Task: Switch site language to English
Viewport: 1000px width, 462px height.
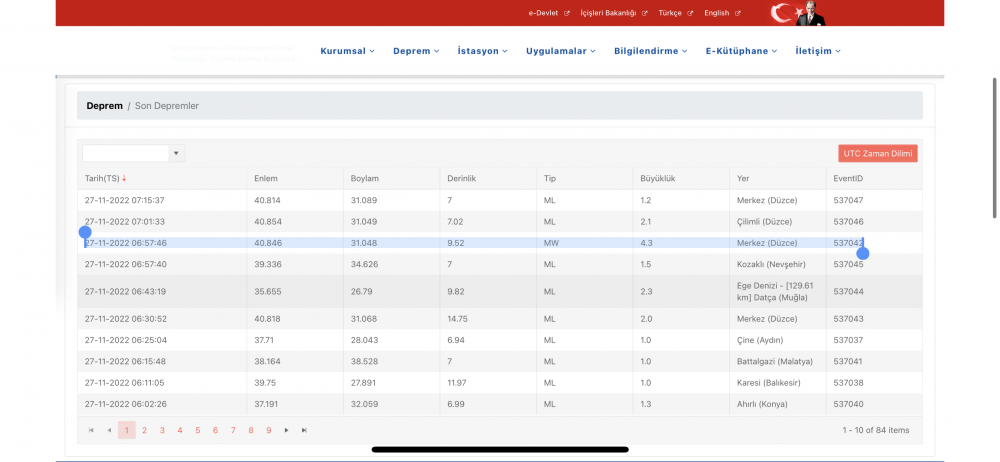Action: (x=721, y=13)
